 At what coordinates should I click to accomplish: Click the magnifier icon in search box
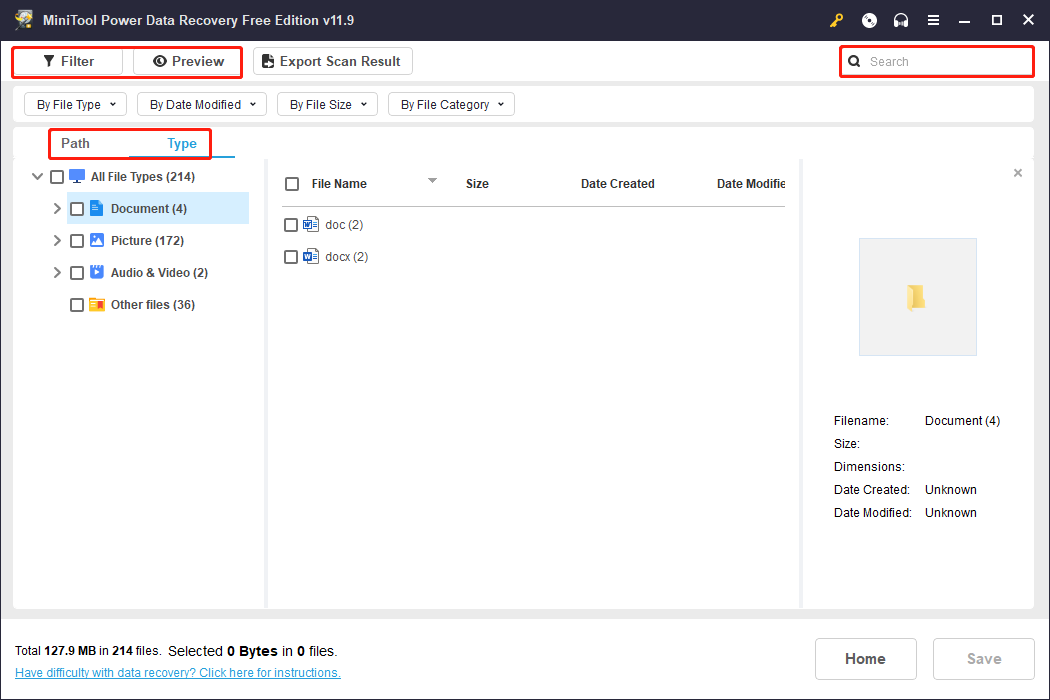(x=854, y=62)
